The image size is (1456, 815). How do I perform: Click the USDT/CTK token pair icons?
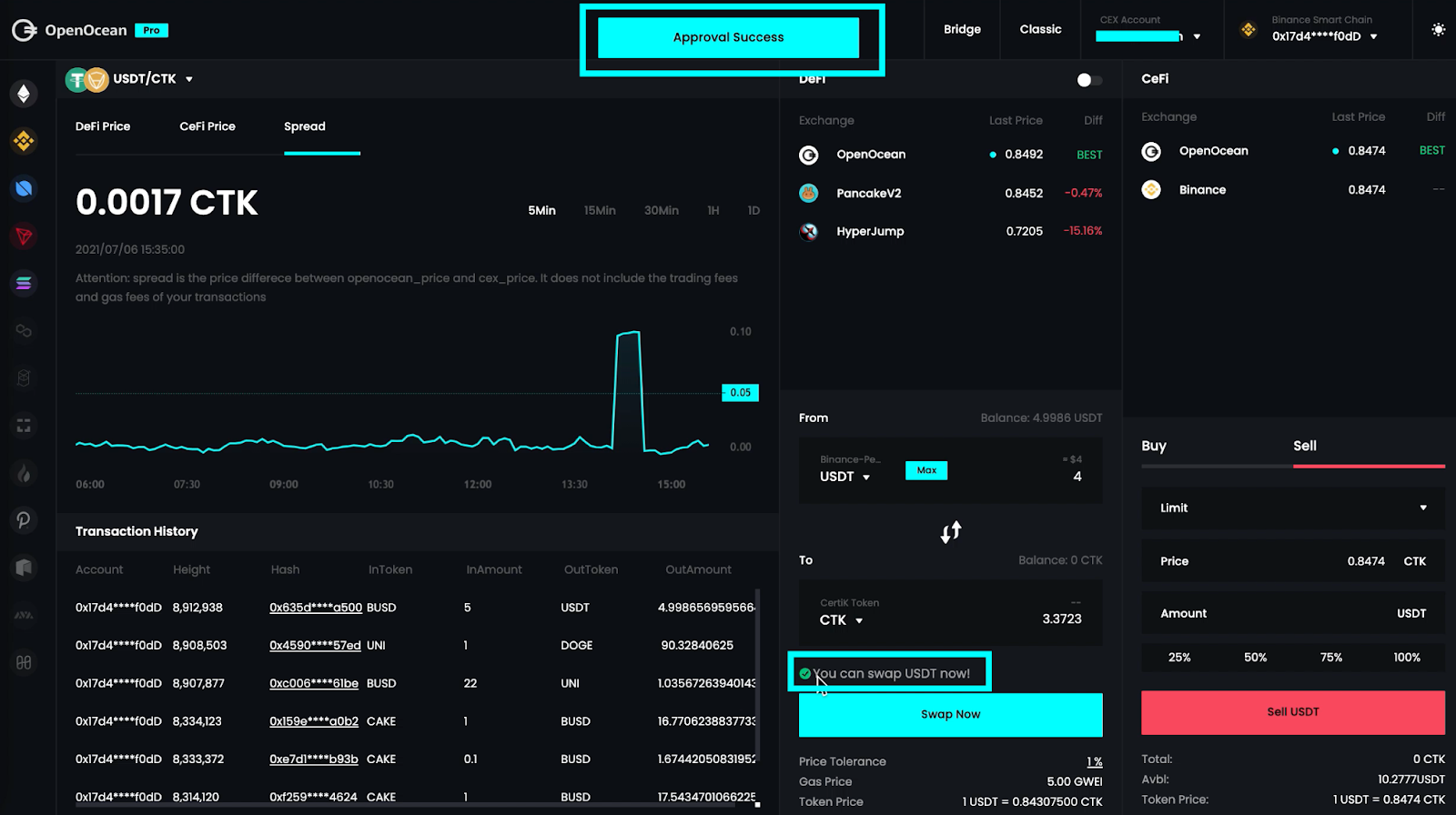pos(87,80)
